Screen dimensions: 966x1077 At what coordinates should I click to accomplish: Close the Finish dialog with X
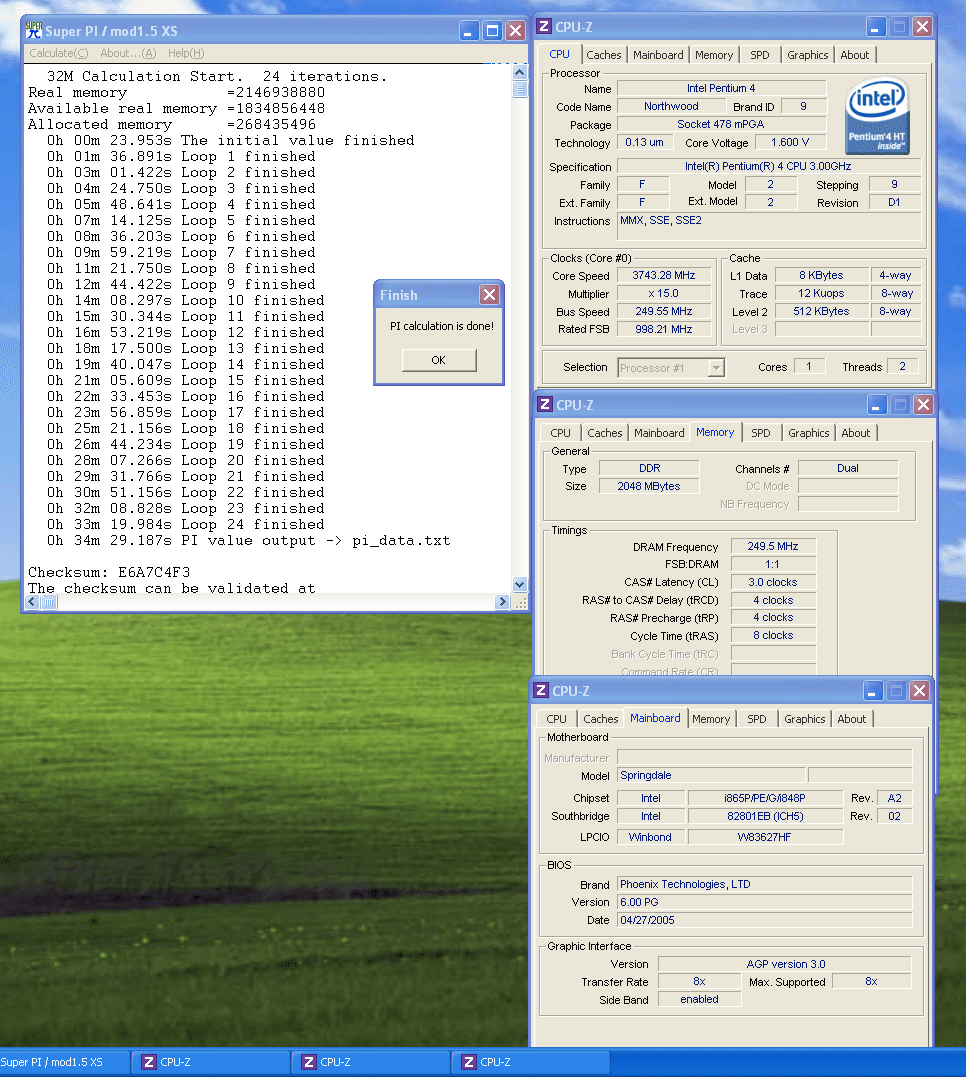pyautogui.click(x=489, y=295)
